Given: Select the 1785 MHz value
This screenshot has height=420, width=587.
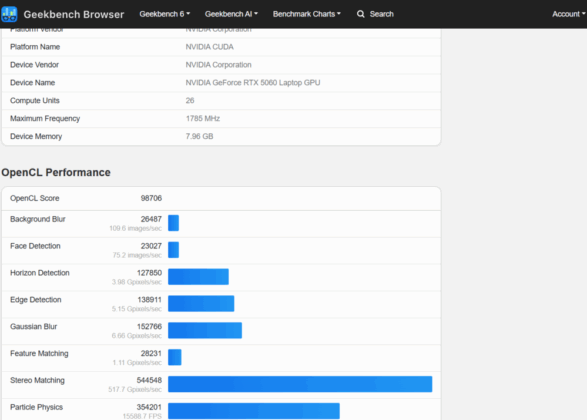Looking at the screenshot, I should 203,118.
